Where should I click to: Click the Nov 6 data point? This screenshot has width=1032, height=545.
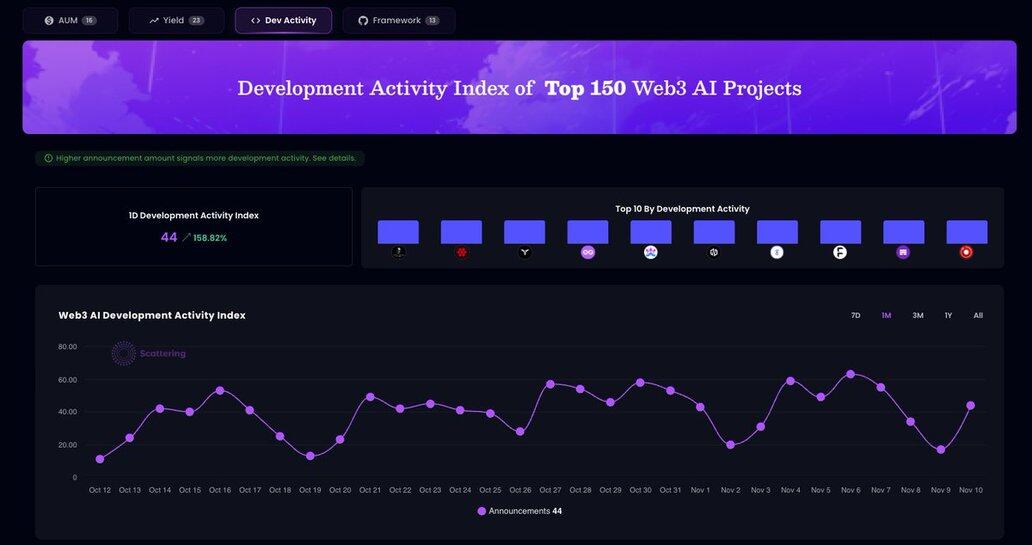coord(850,374)
